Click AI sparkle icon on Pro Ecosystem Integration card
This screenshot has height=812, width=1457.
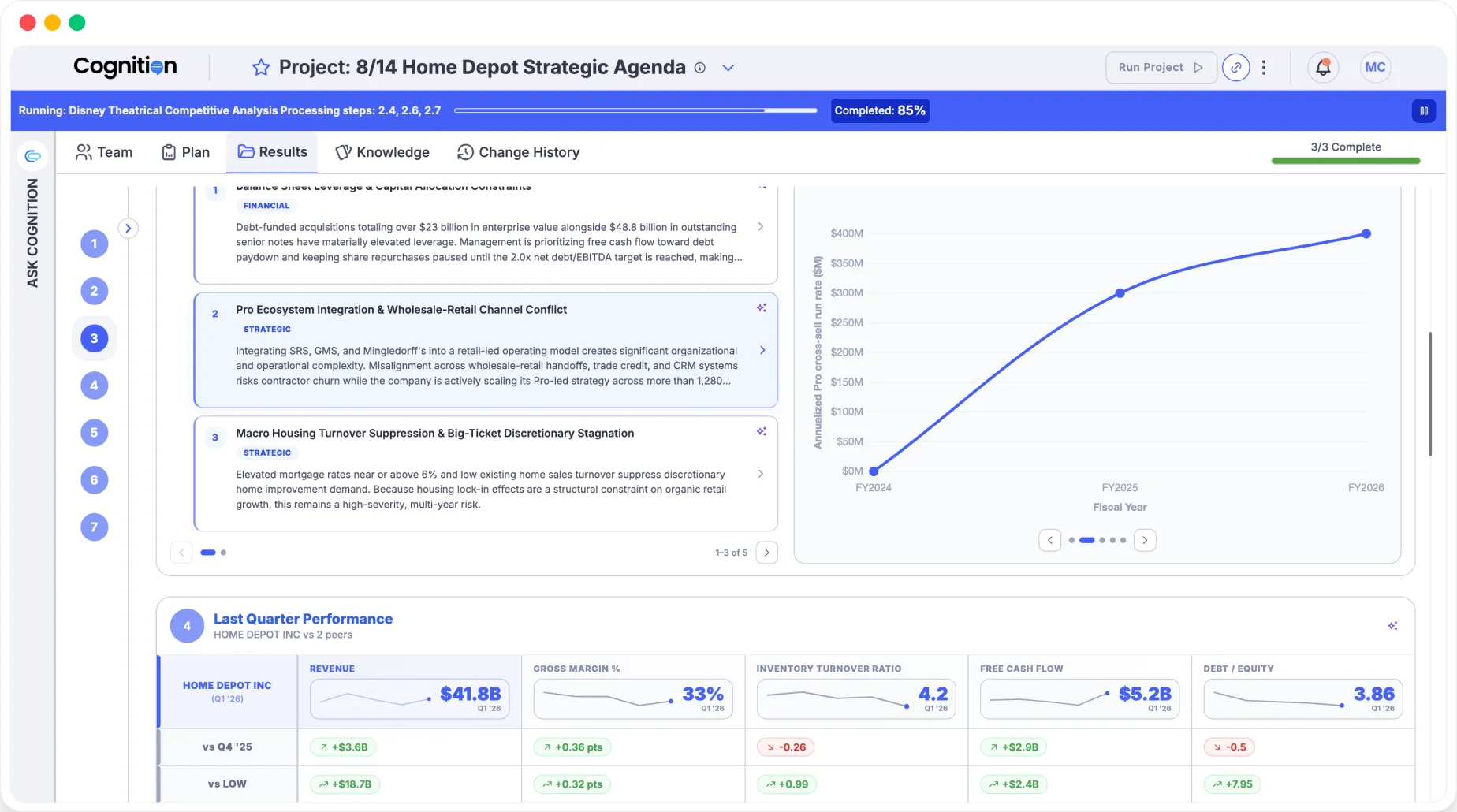click(x=762, y=308)
